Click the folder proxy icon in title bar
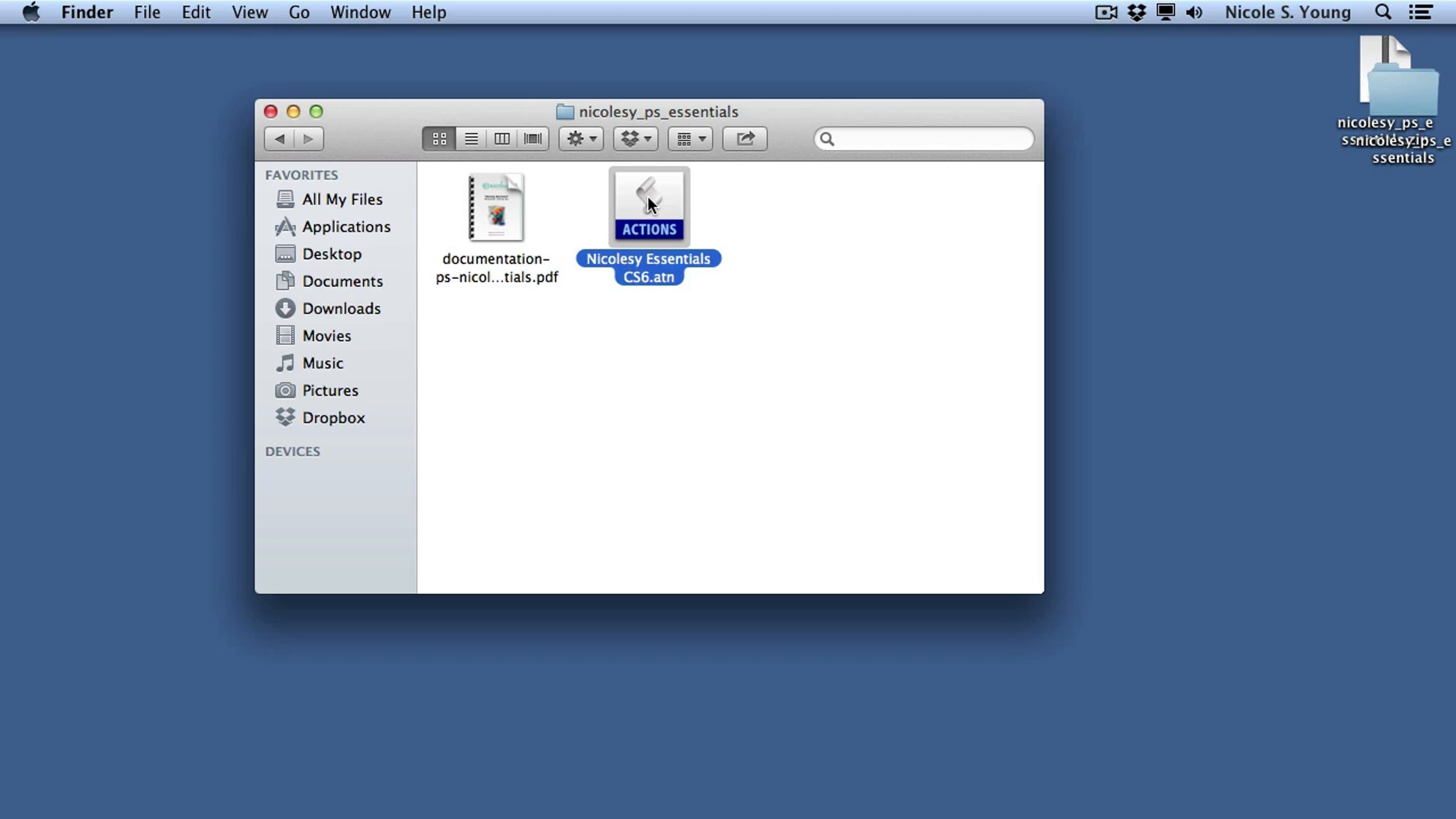Image resolution: width=1456 pixels, height=819 pixels. coord(565,112)
